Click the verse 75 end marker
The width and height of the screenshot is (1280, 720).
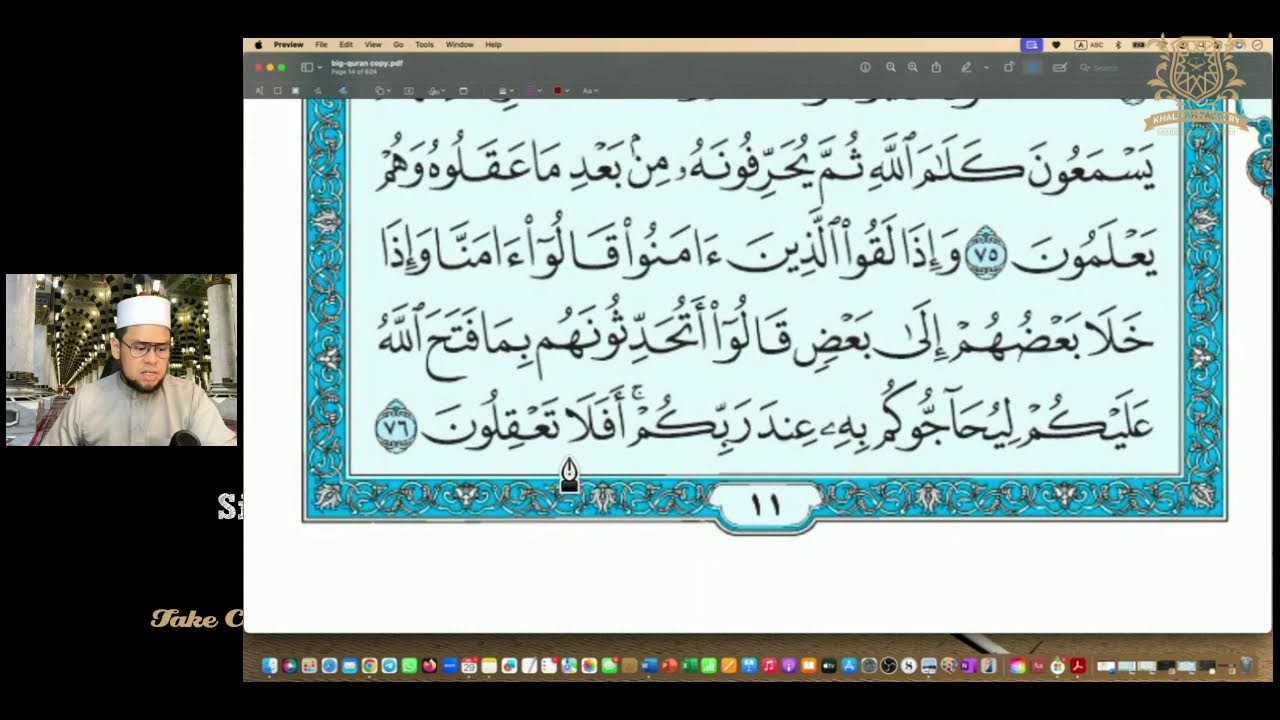tap(985, 251)
